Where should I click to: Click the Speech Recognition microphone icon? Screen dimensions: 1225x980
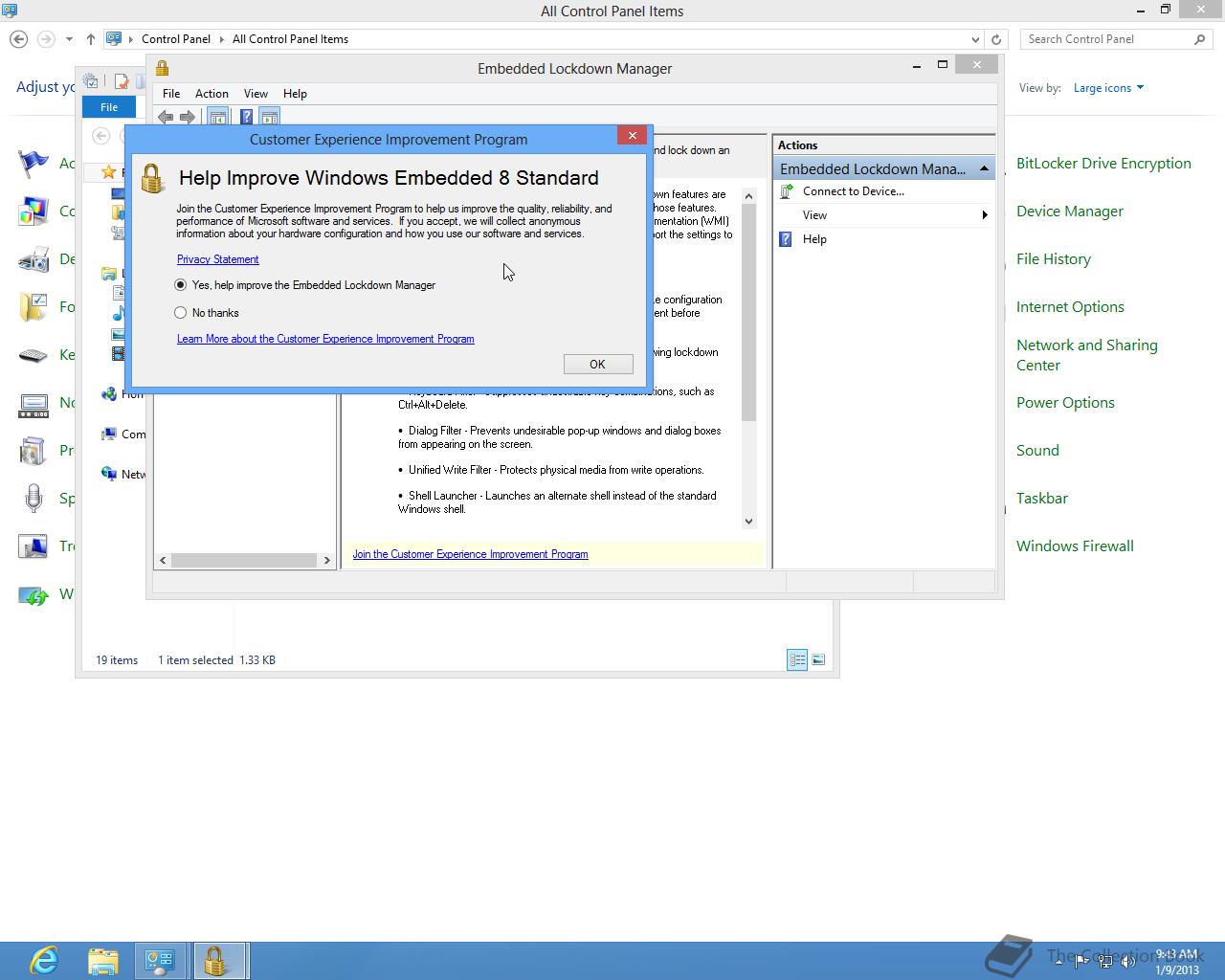(x=33, y=499)
